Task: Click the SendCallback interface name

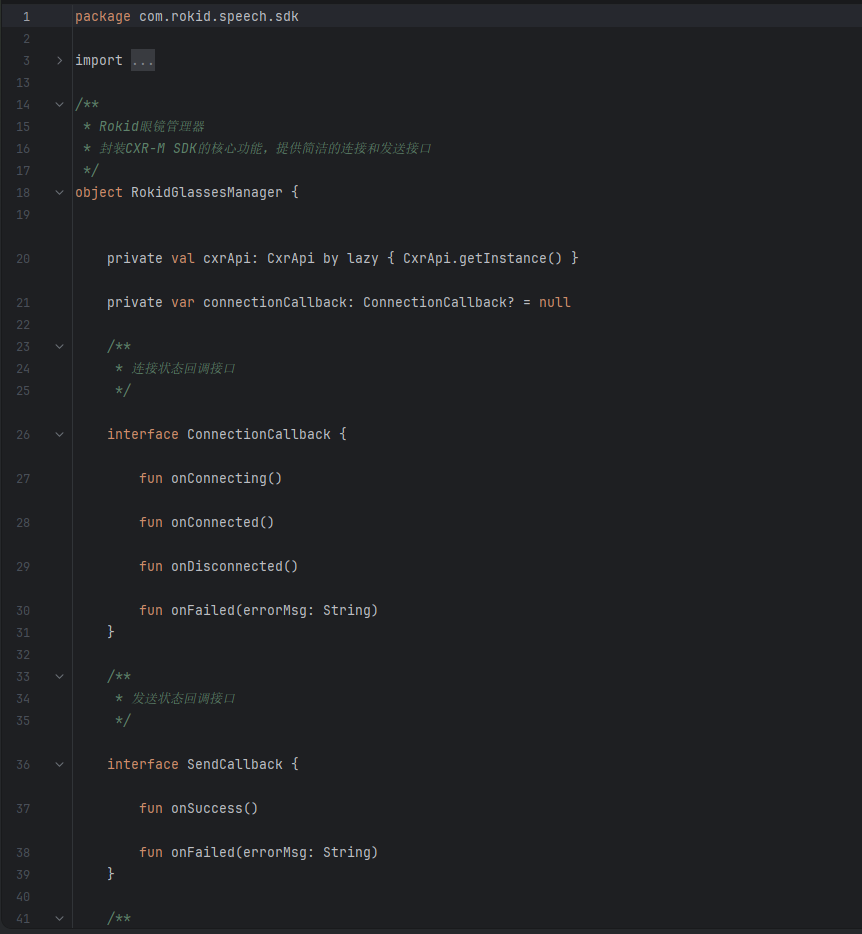Action: pos(235,765)
